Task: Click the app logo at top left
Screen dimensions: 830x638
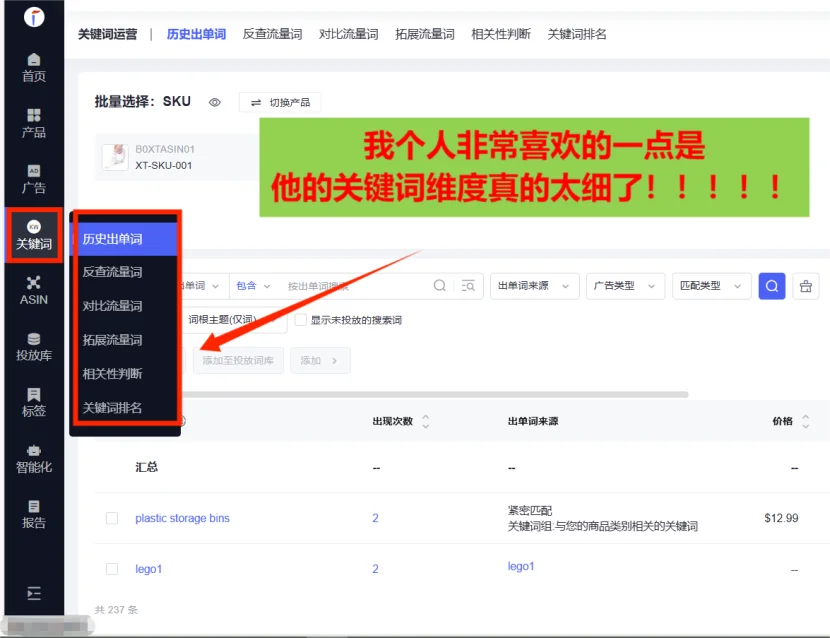Action: pos(34,17)
